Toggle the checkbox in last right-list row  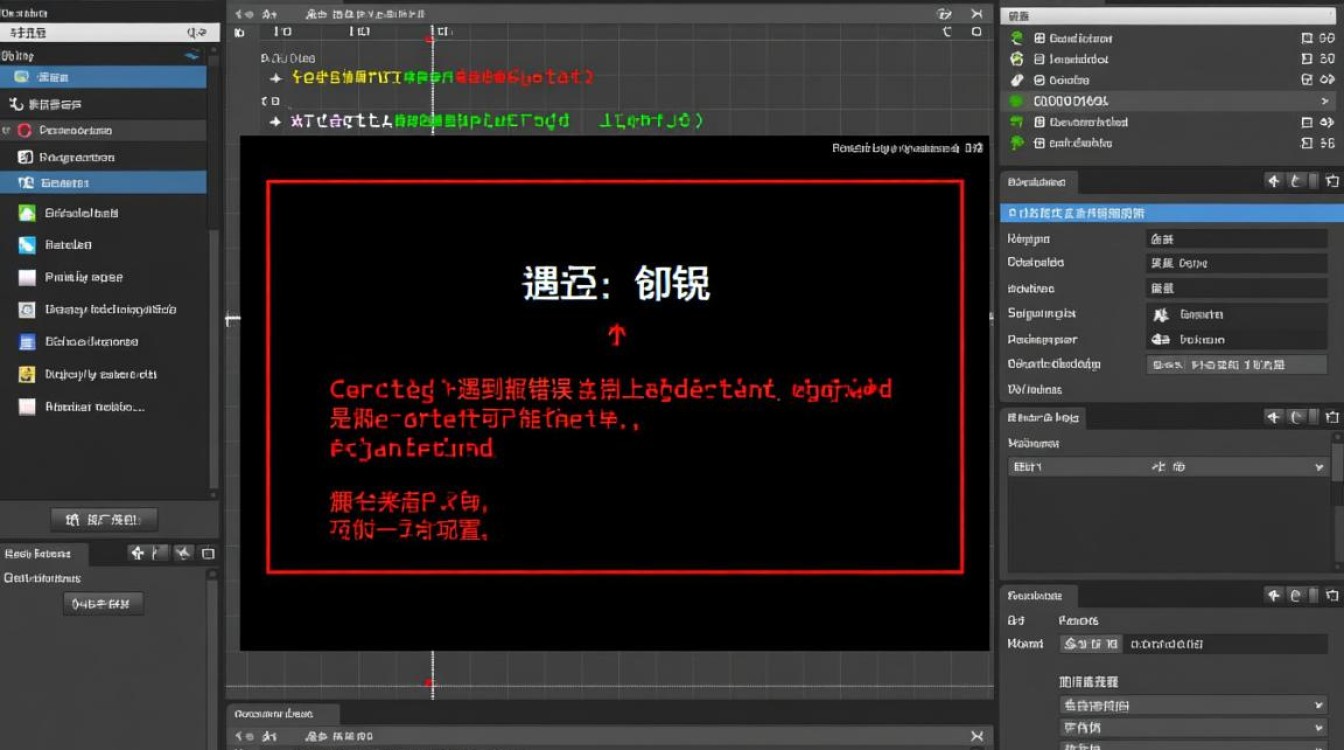(x=1306, y=143)
